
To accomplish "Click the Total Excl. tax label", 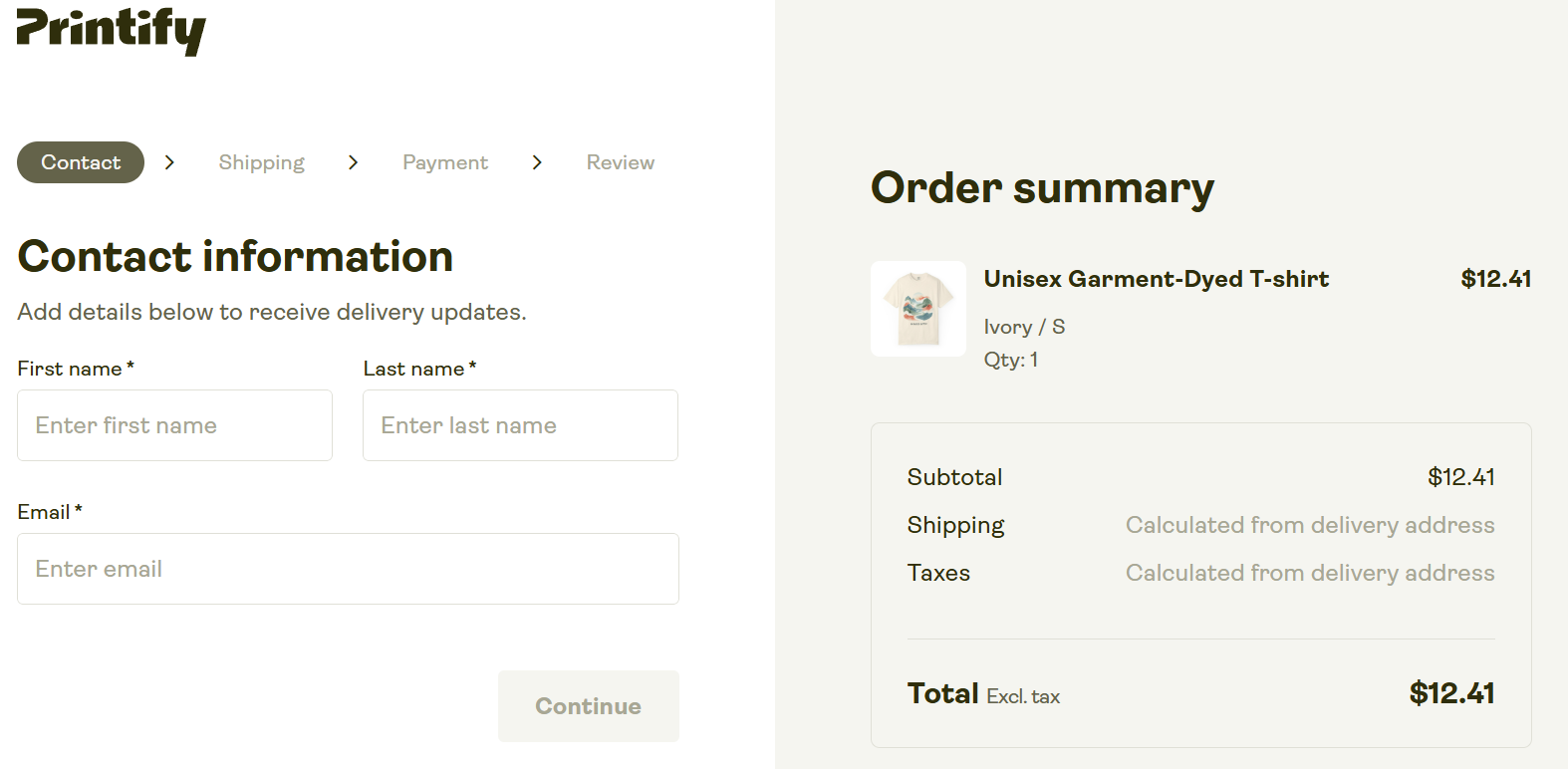I will coord(983,693).
